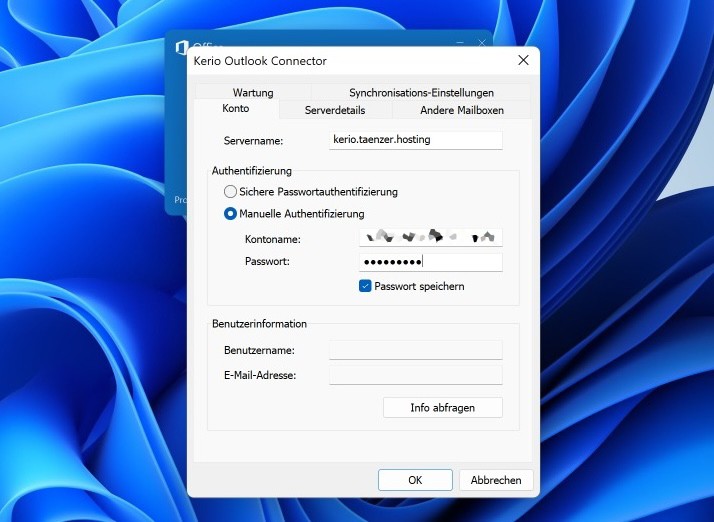Click the Servername input field
The image size is (714, 522).
pyautogui.click(x=416, y=140)
